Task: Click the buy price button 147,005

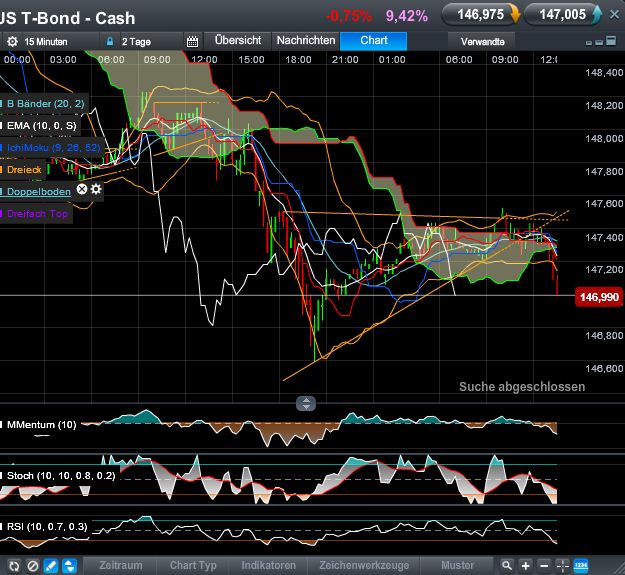Action: coord(563,15)
